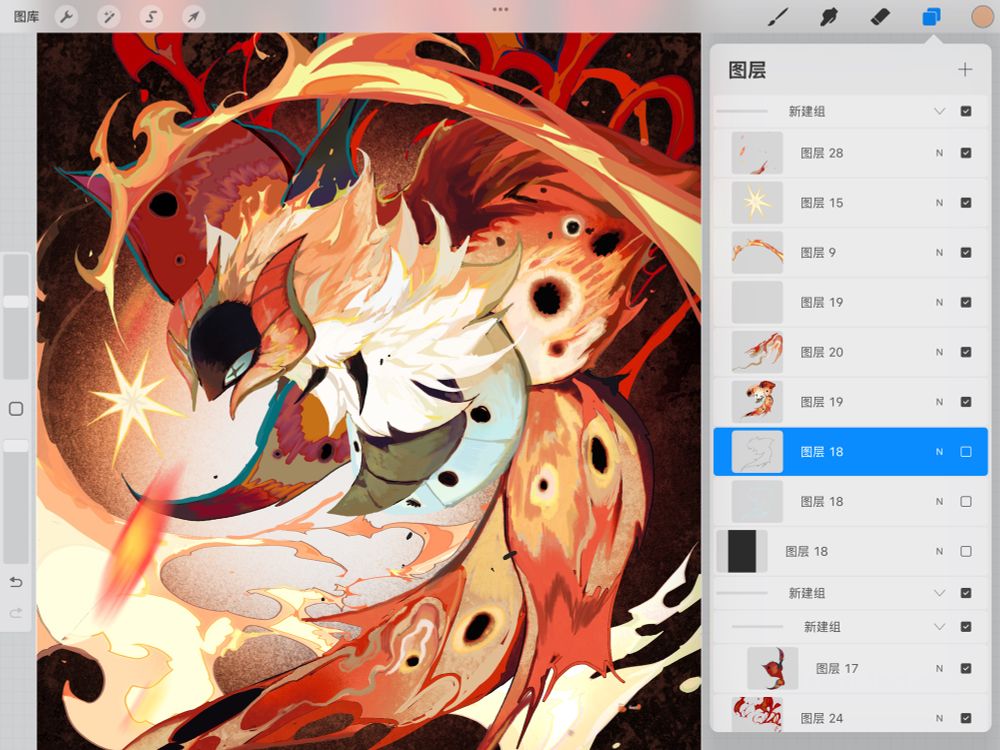Tap the character thumbnail of 图层 19
Screen dimensions: 1000x750
tap(757, 402)
